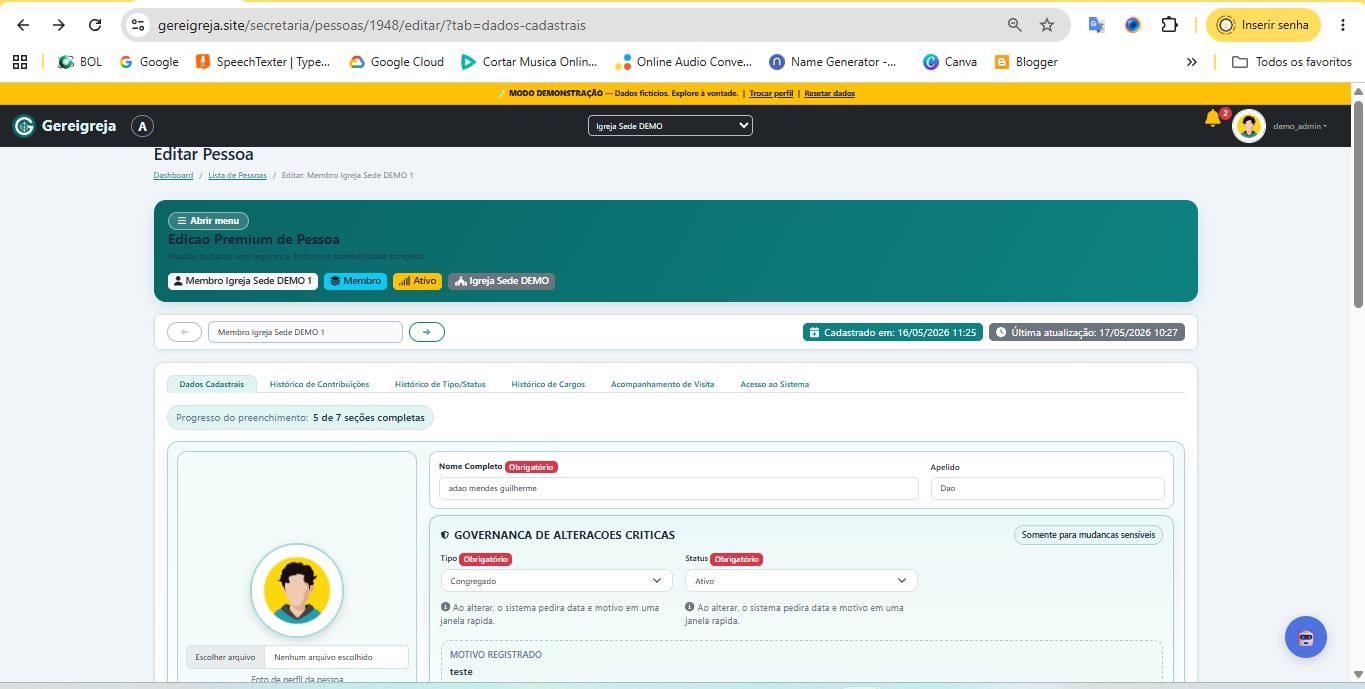Open the Todos os favoritos folder
The width and height of the screenshot is (1365, 689).
click(1292, 62)
